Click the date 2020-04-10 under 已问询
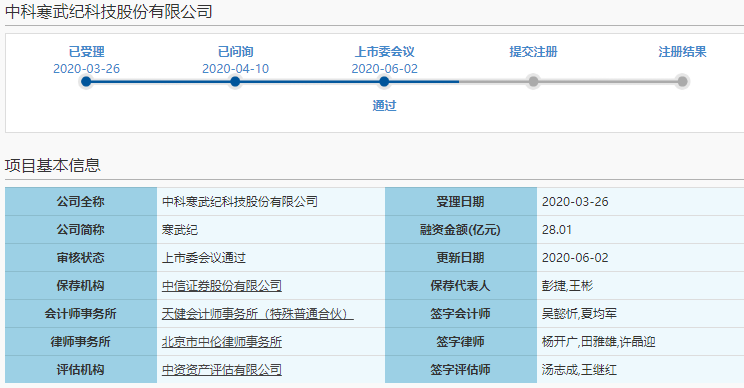The image size is (744, 388). point(235,69)
